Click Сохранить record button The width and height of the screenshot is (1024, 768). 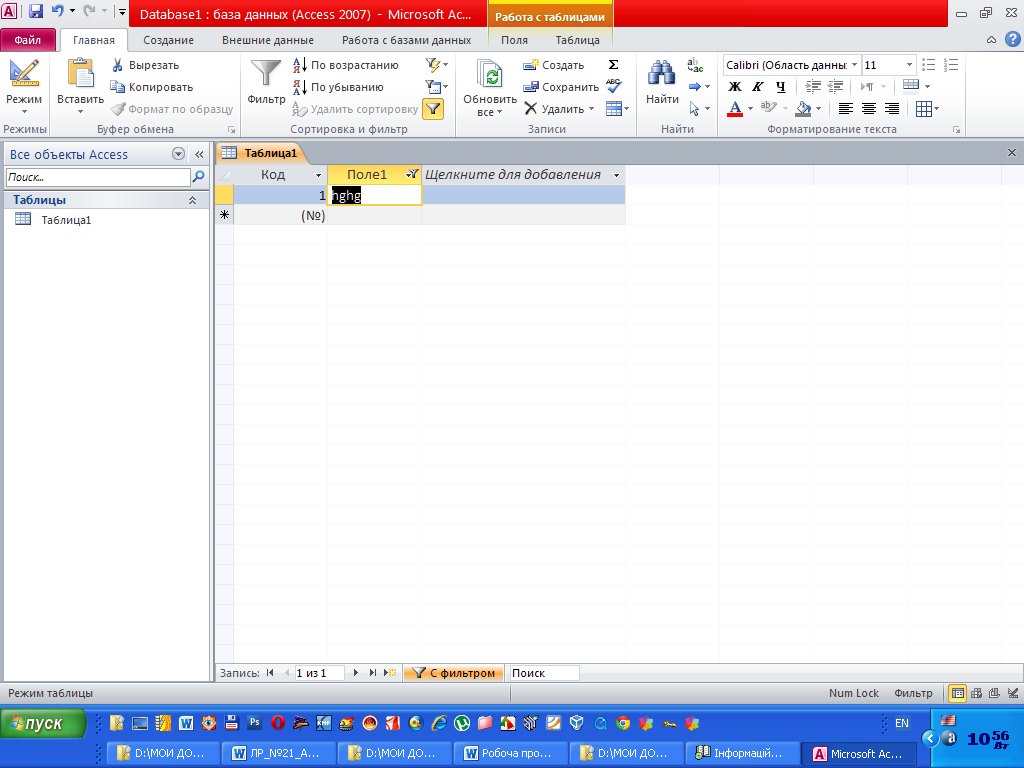point(561,87)
